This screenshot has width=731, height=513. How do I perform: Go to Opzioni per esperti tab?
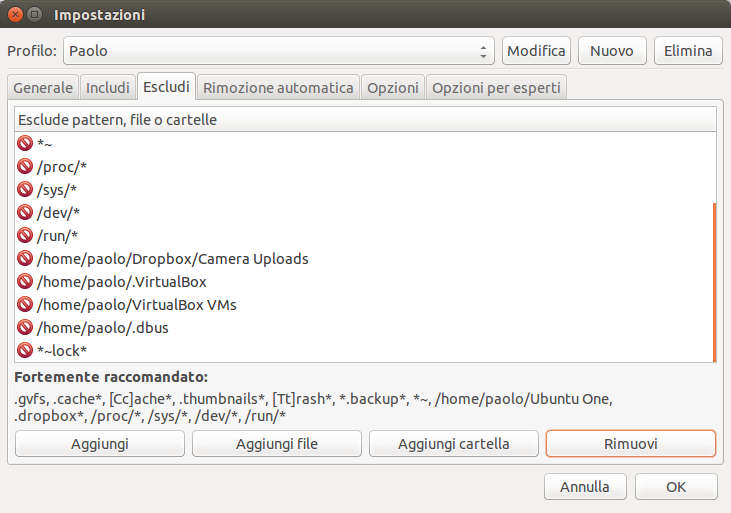click(x=496, y=87)
